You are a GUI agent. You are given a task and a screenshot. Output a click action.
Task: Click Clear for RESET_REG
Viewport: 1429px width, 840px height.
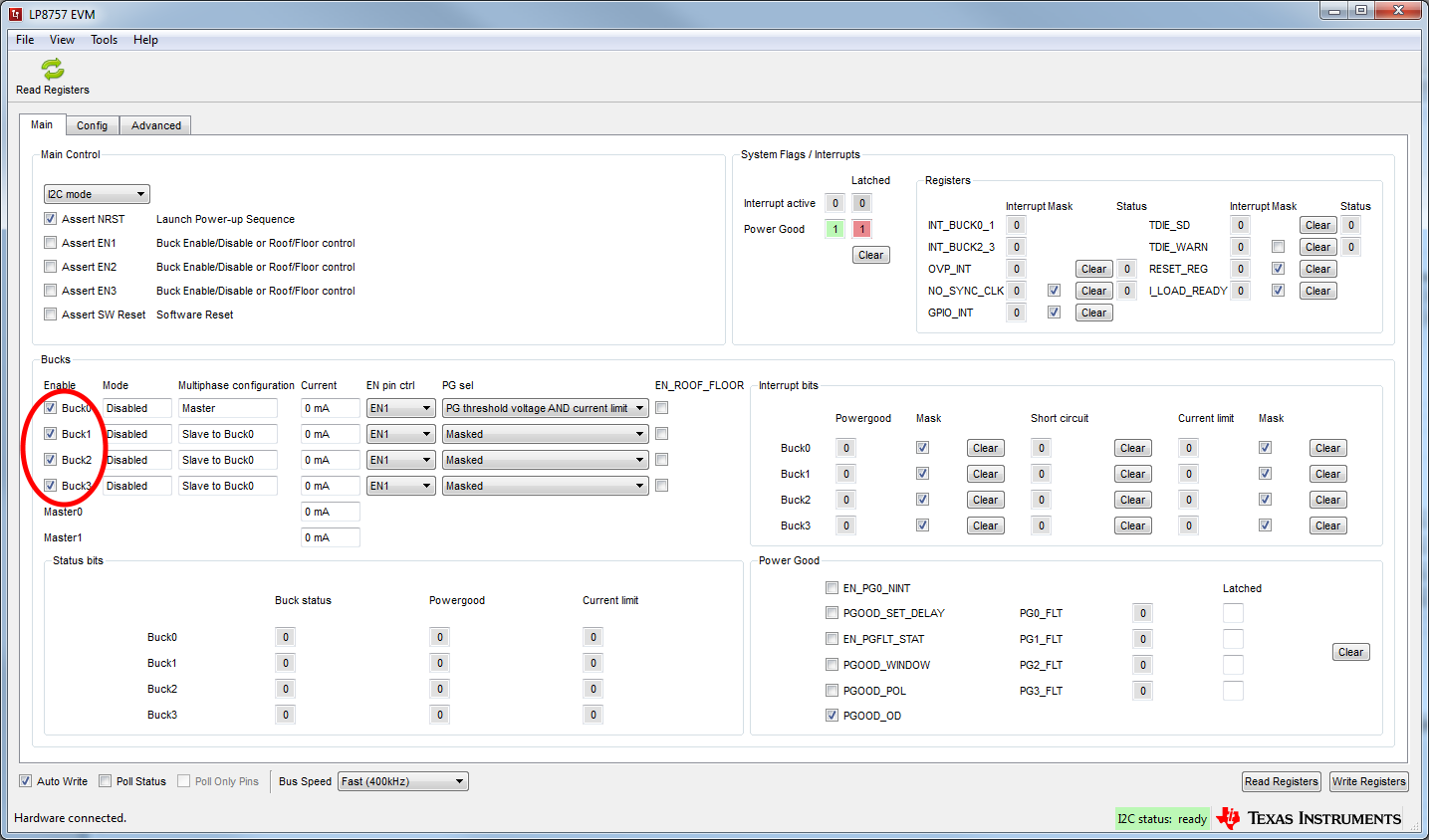click(1318, 269)
